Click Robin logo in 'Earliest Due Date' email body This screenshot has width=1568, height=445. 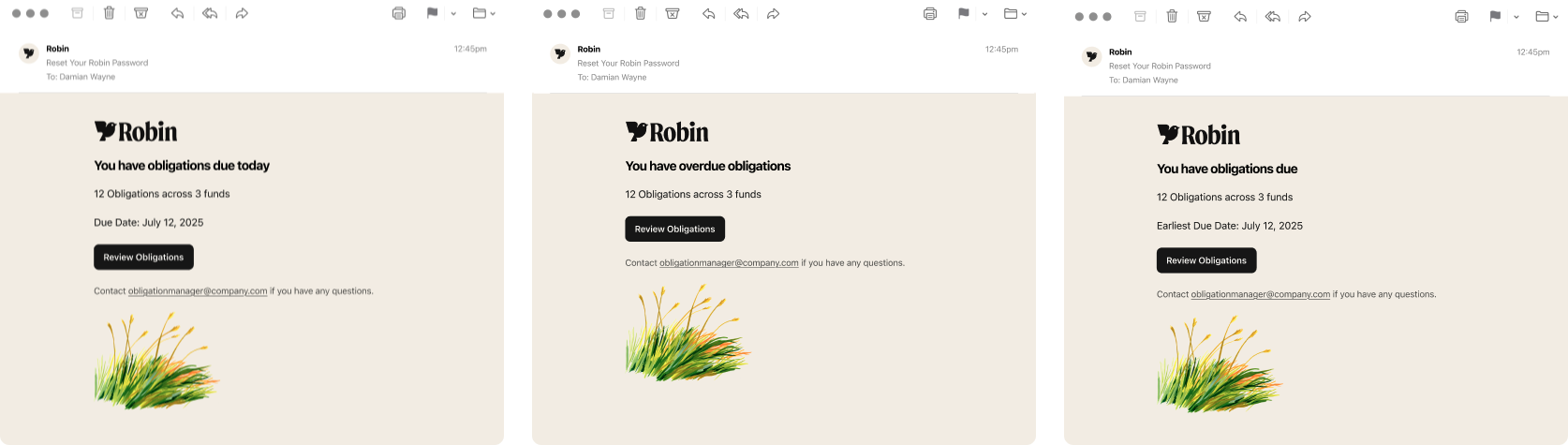click(x=1199, y=135)
